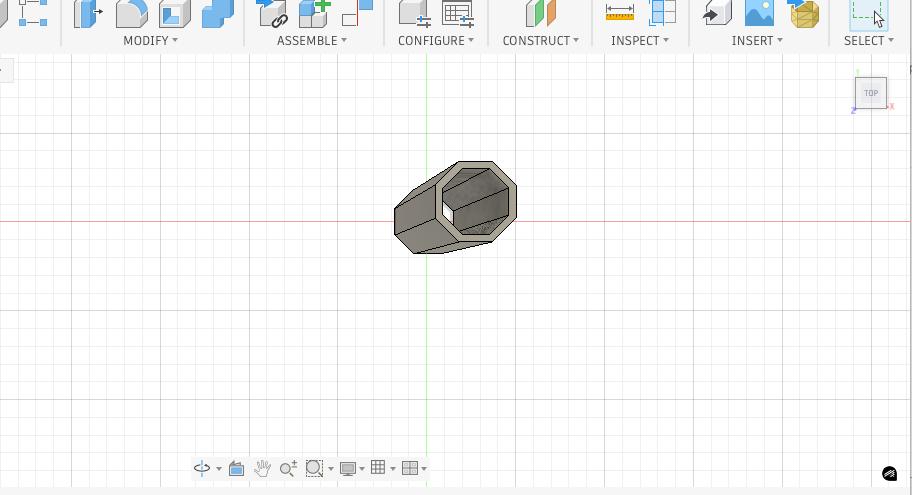Expand the Grid and Snaps dropdown arrow
912x495 pixels.
point(393,469)
